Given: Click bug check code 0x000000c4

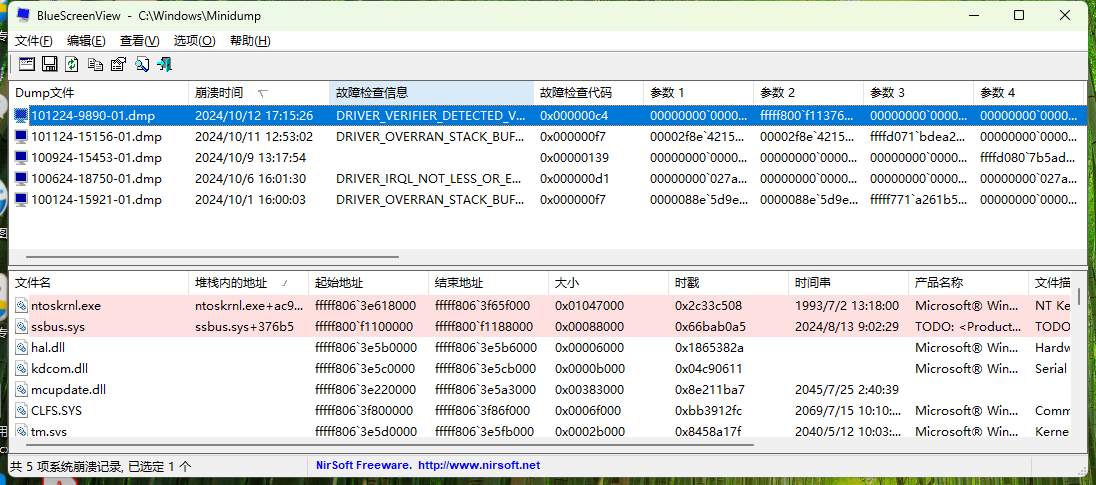Looking at the screenshot, I should click(575, 115).
